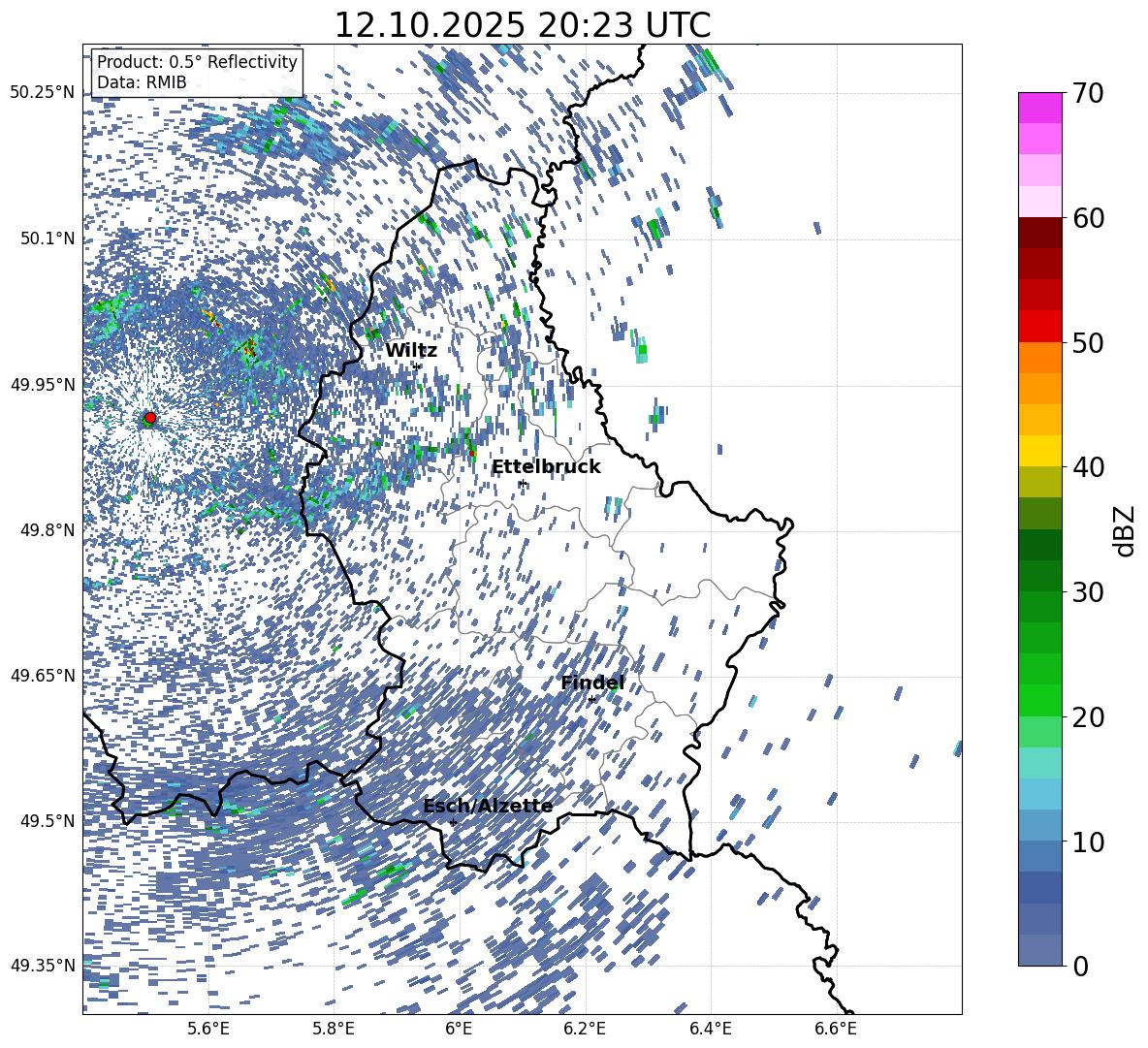Click the 49.8°N latitude tick label
Viewport: 1148px width, 1048px height.
pyautogui.click(x=48, y=530)
